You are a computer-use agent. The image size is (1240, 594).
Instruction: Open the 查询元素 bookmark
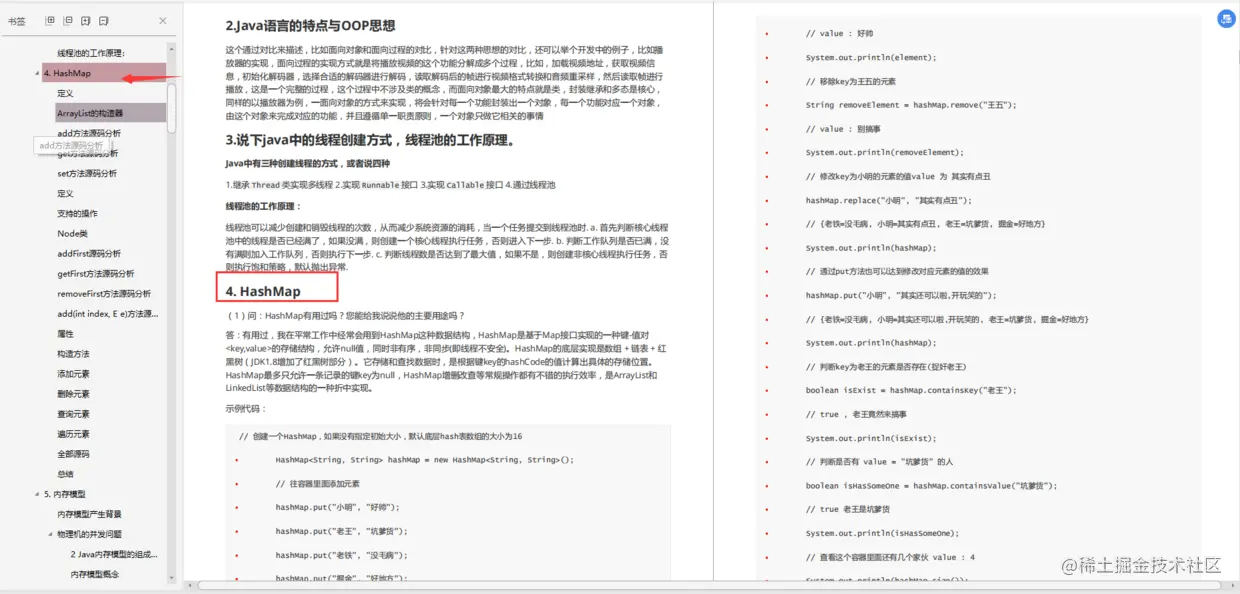click(x=73, y=414)
